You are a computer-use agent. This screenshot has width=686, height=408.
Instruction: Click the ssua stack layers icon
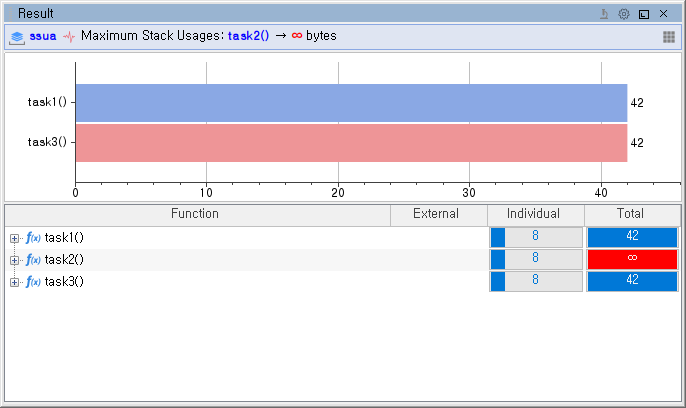click(17, 36)
